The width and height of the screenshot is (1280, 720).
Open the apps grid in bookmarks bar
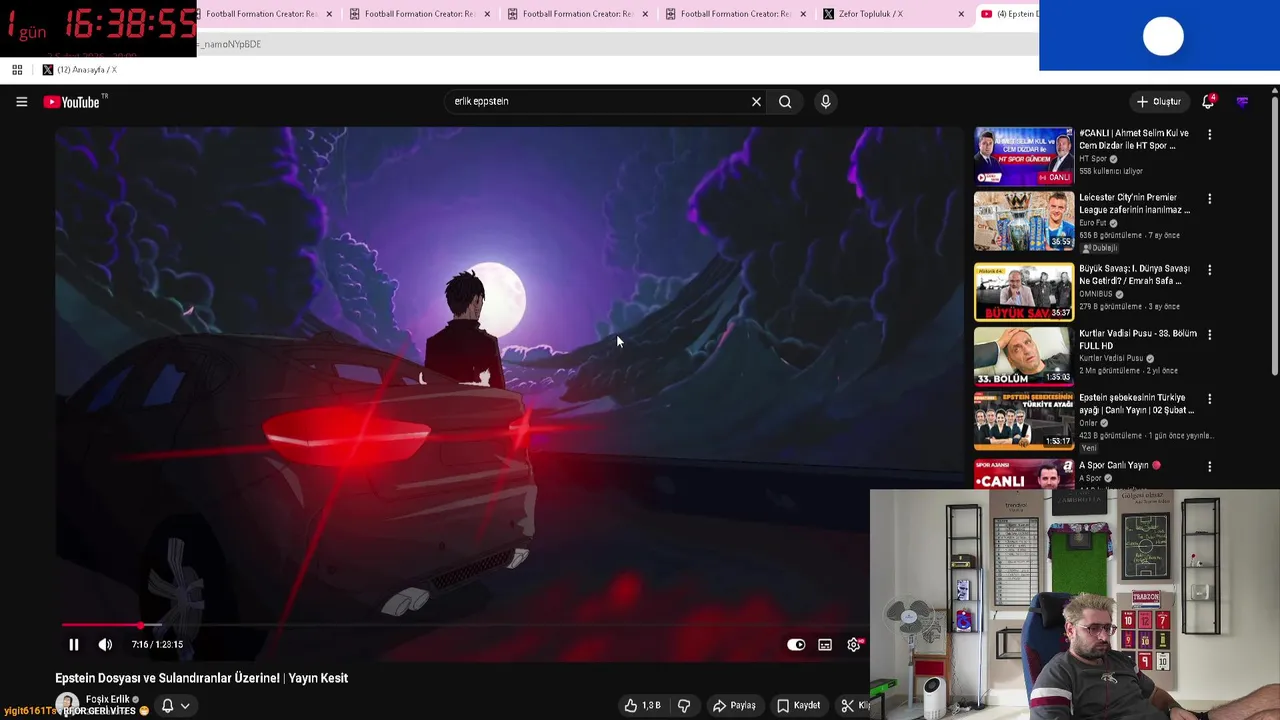point(17,70)
